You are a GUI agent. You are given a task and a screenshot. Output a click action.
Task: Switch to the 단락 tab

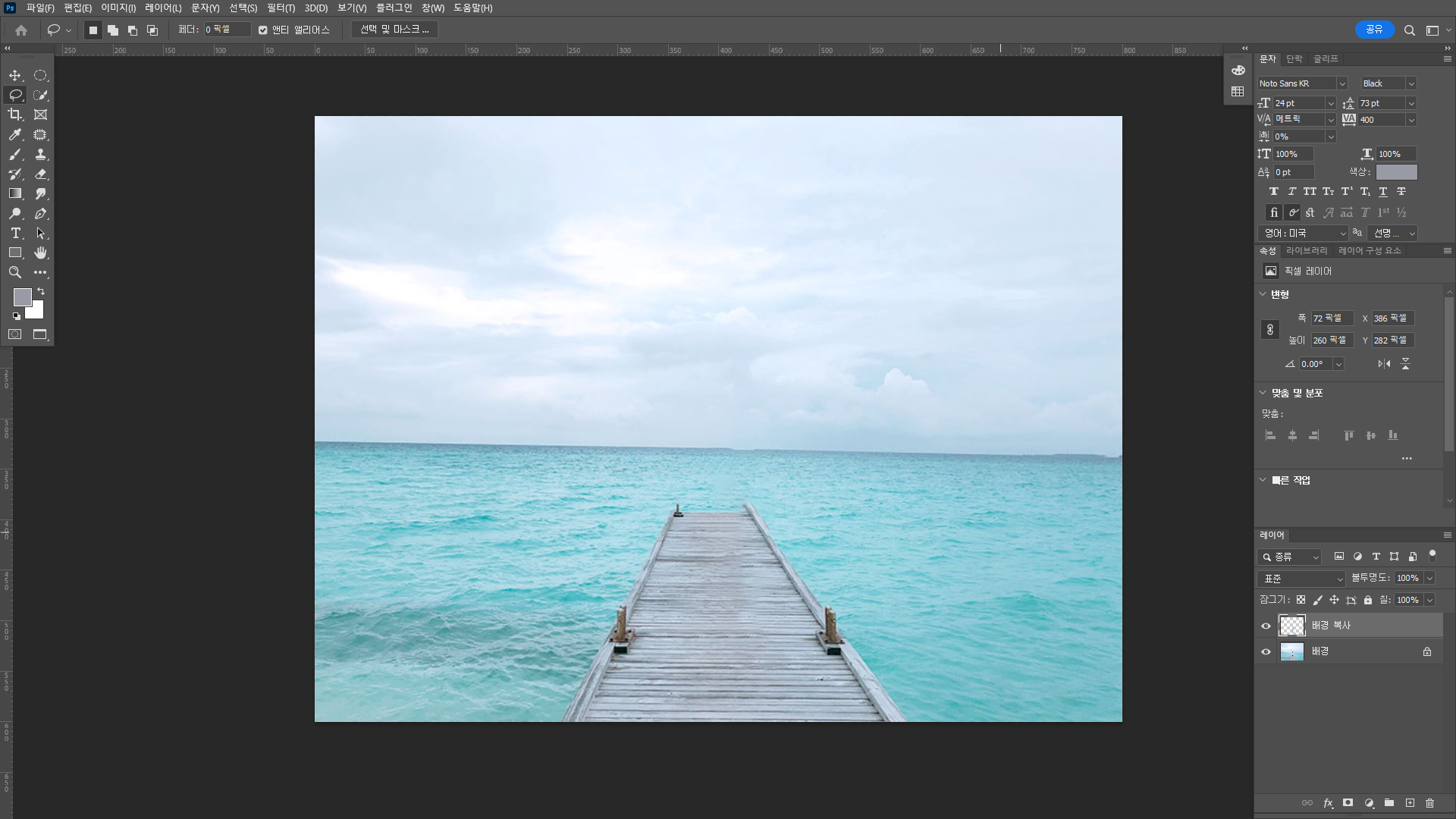(x=1294, y=58)
